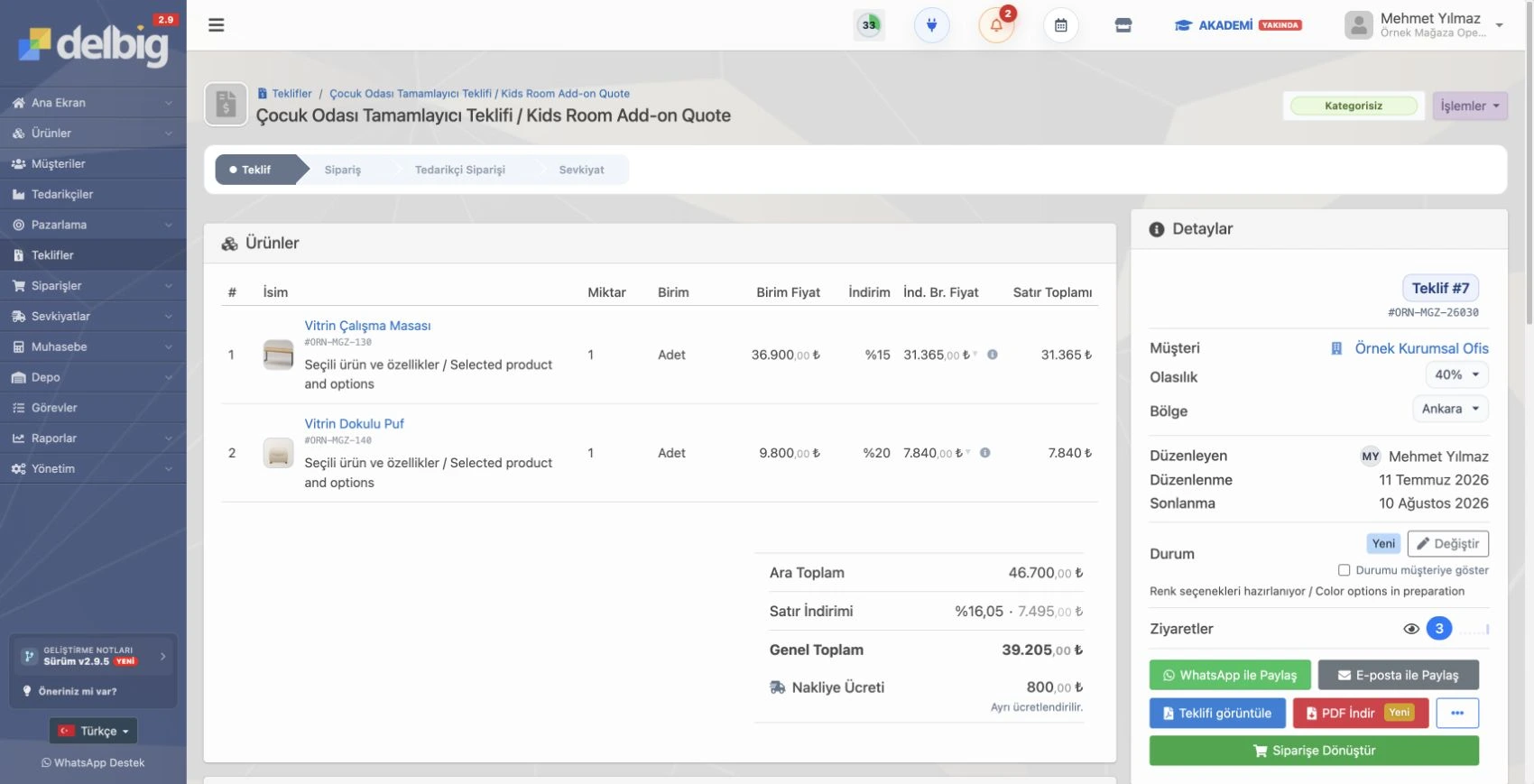Click the plug integrations icon

[932, 25]
